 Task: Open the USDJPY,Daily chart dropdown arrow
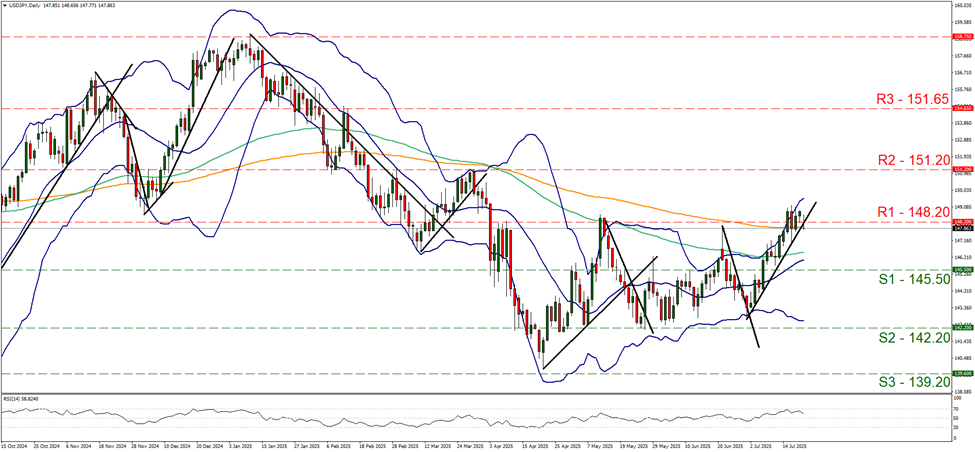pyautogui.click(x=5, y=5)
